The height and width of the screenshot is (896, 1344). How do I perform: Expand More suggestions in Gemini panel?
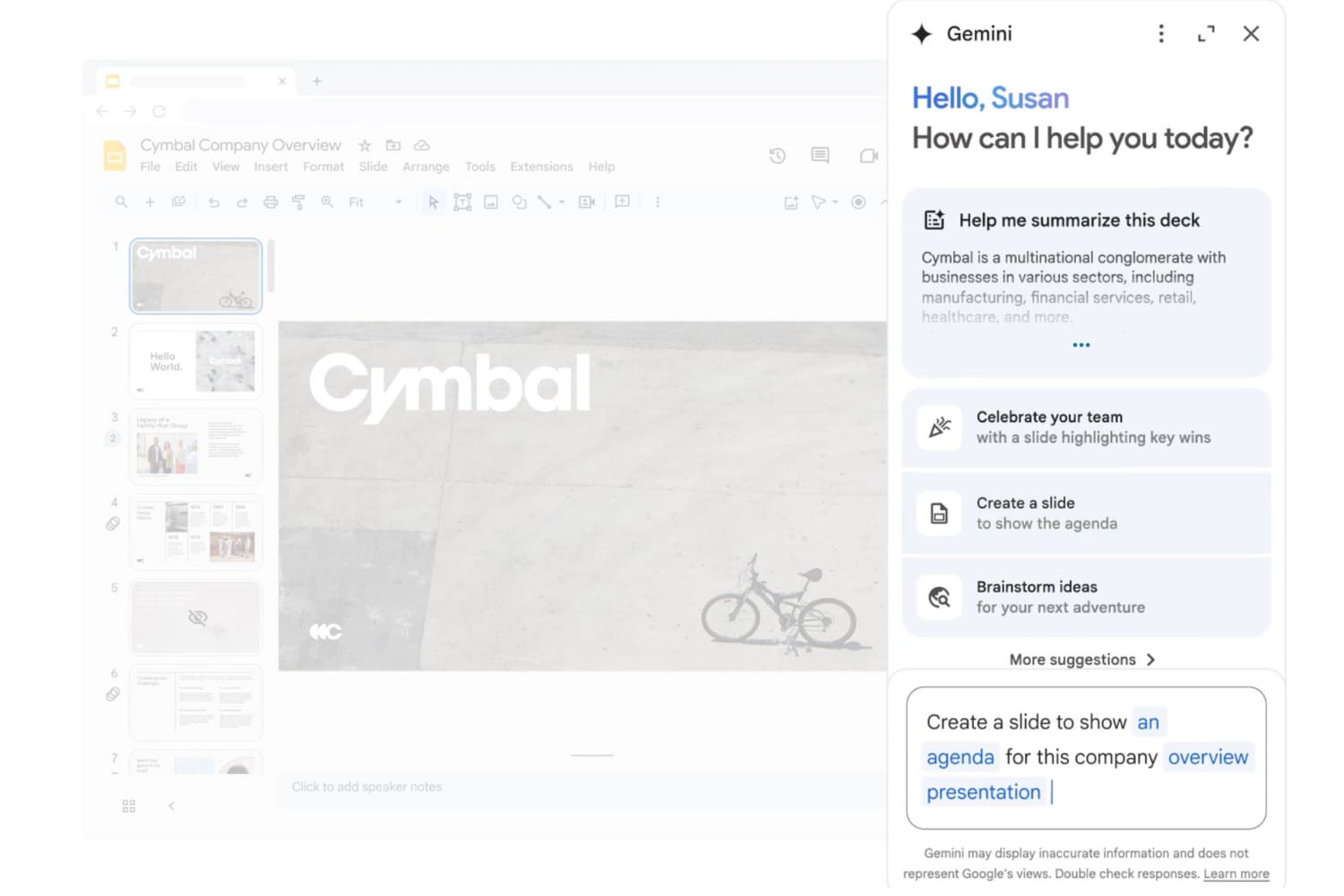coord(1081,659)
